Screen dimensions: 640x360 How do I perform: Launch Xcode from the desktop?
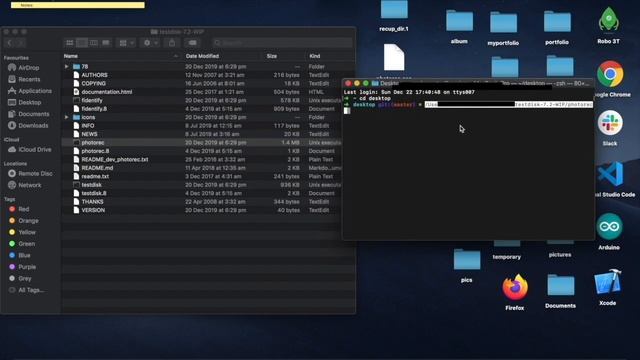(x=608, y=282)
